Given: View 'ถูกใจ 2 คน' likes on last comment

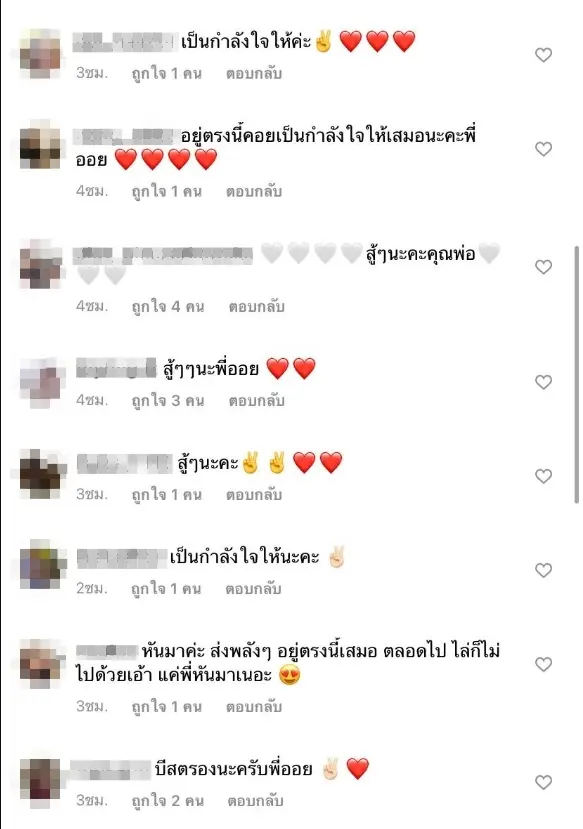Looking at the screenshot, I should point(168,801).
